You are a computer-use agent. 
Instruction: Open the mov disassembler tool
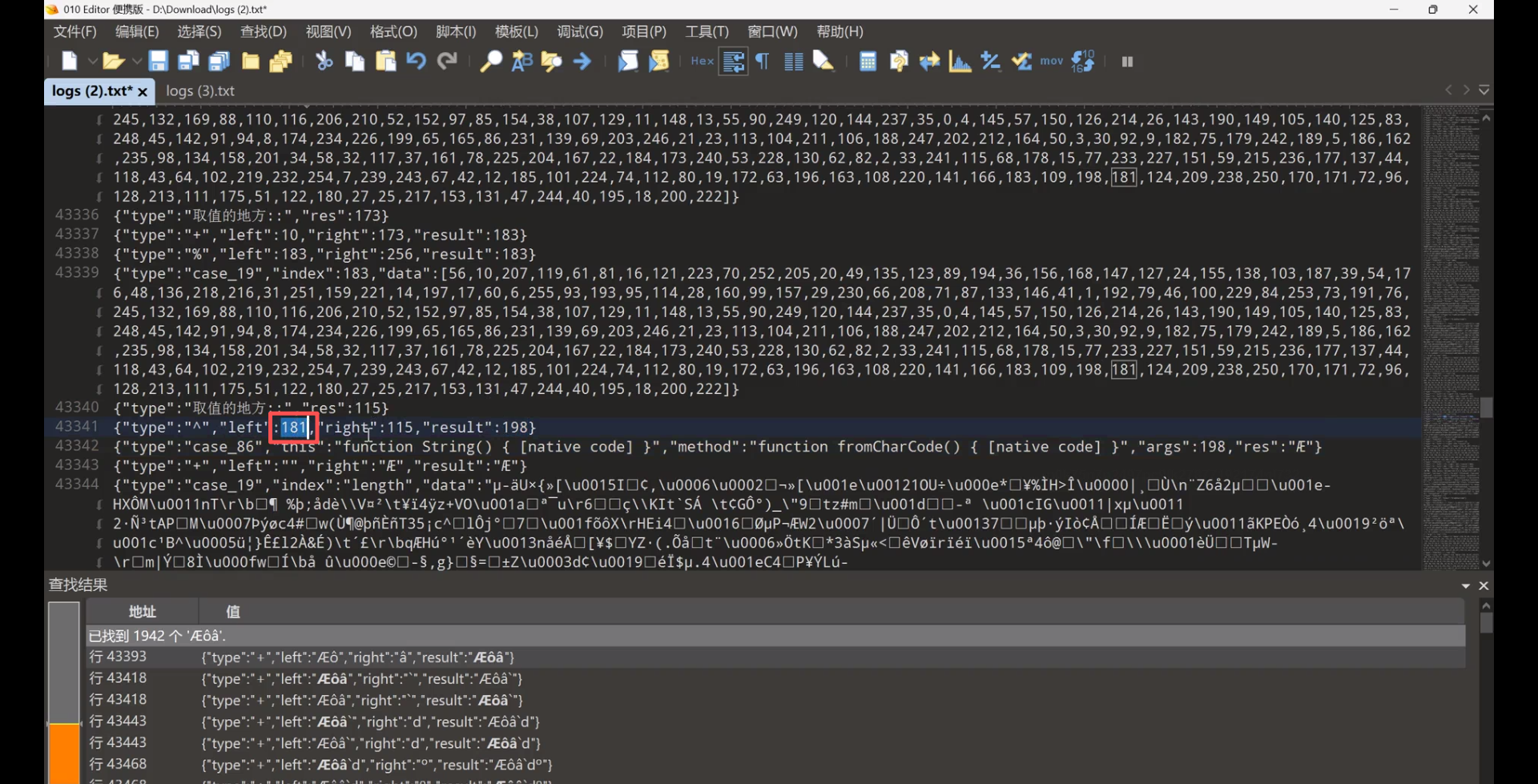click(1052, 61)
